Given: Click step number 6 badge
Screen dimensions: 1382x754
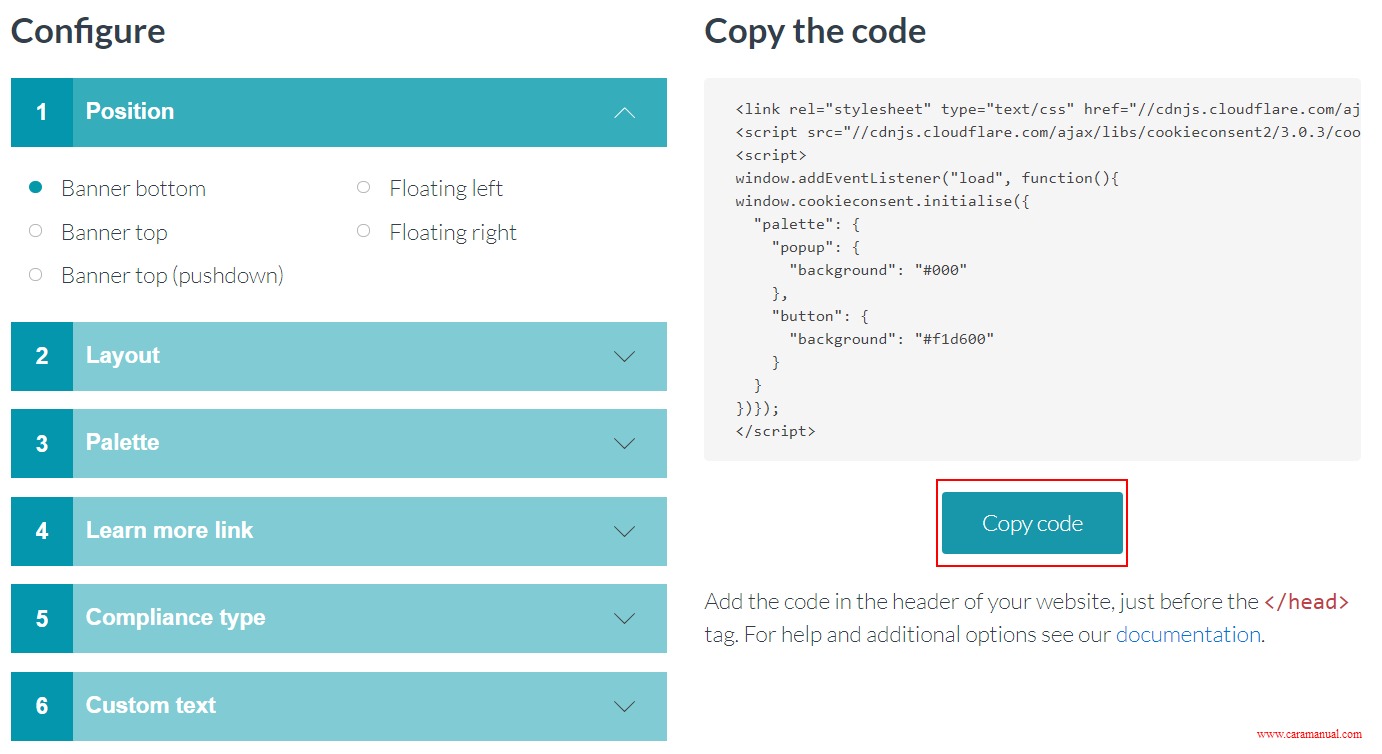Looking at the screenshot, I should pos(42,706).
